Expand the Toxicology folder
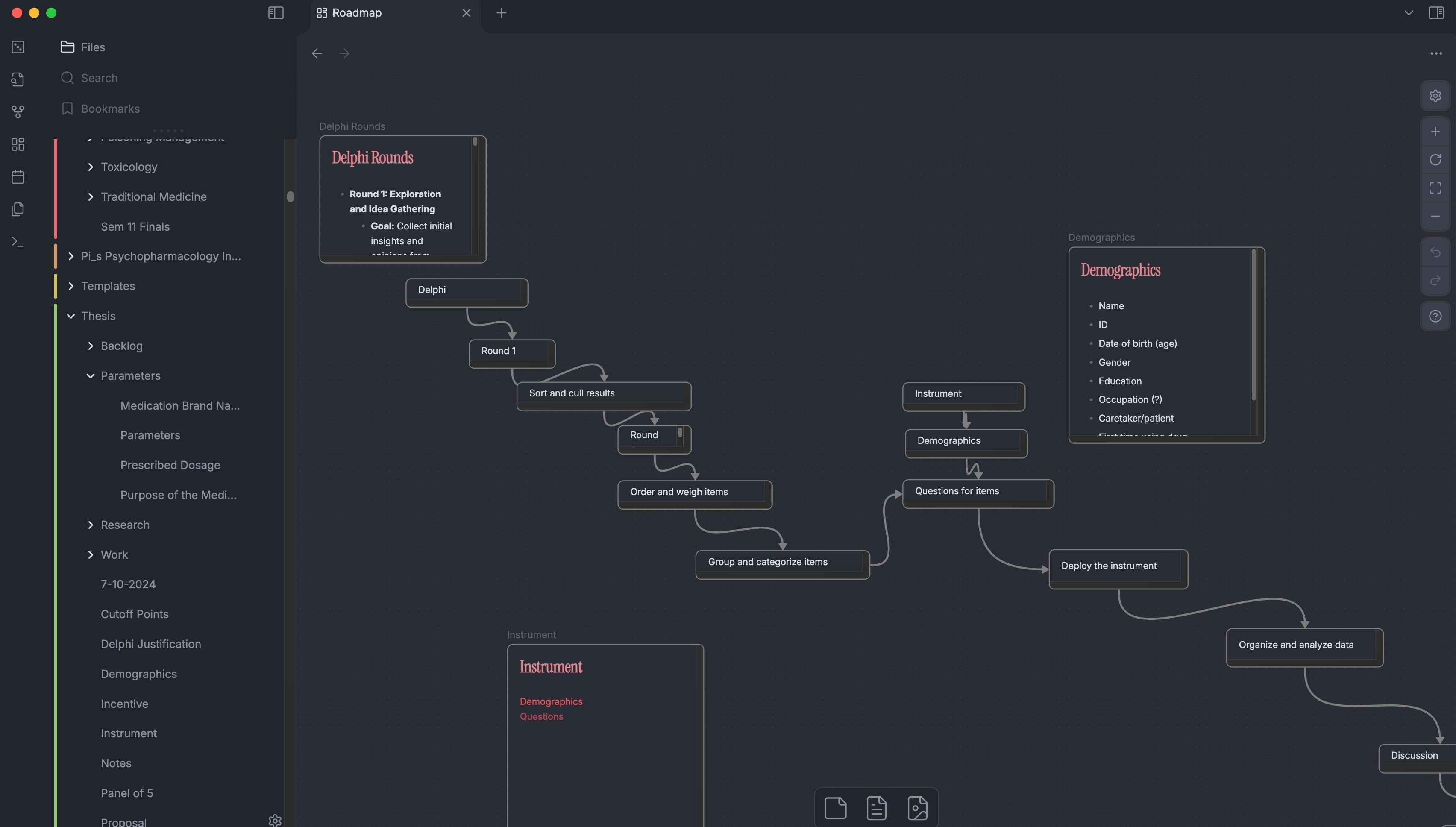Viewport: 1456px width, 827px height. (x=90, y=167)
